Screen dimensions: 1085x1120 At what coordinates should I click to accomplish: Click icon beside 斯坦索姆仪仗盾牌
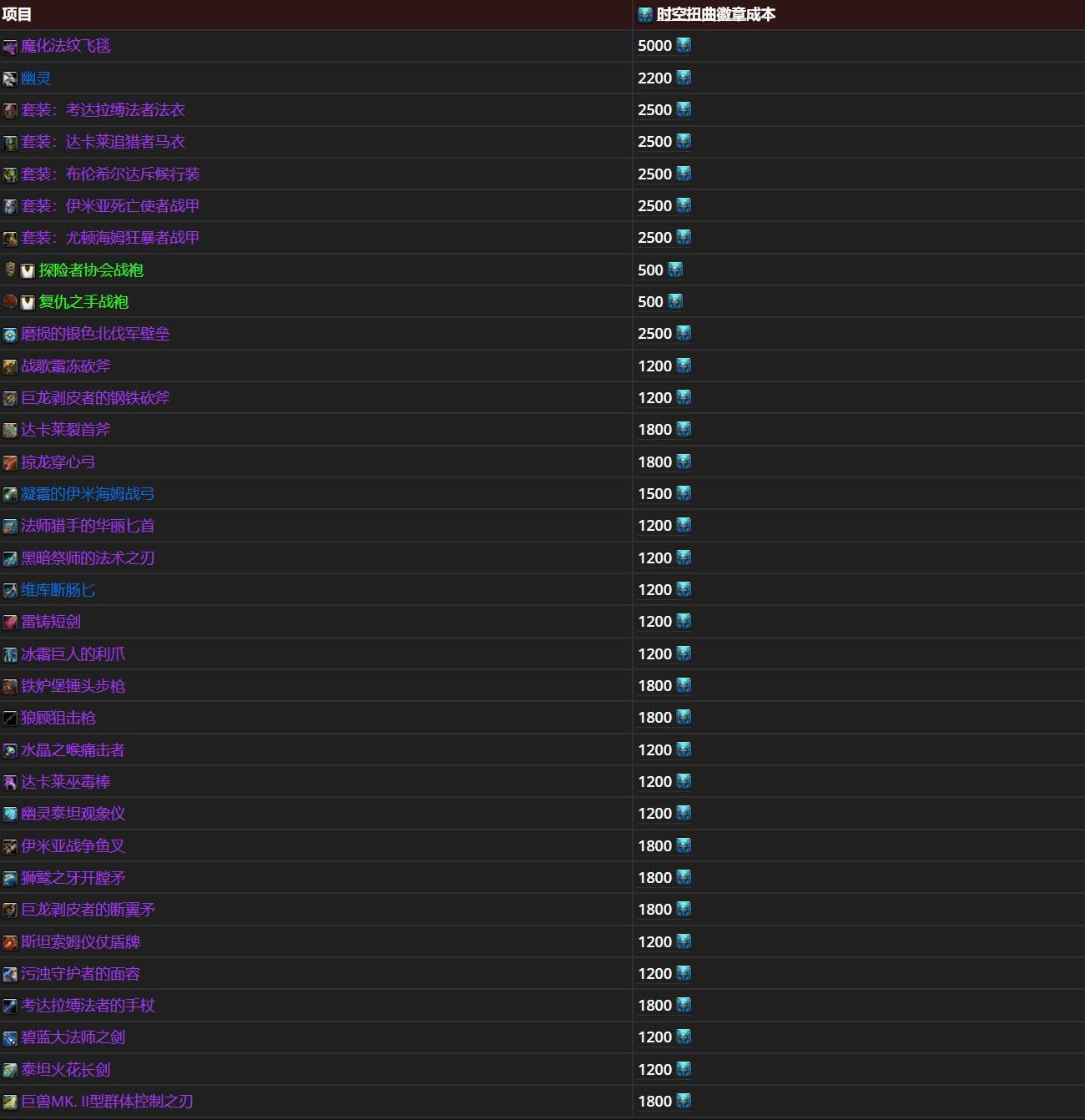10,943
